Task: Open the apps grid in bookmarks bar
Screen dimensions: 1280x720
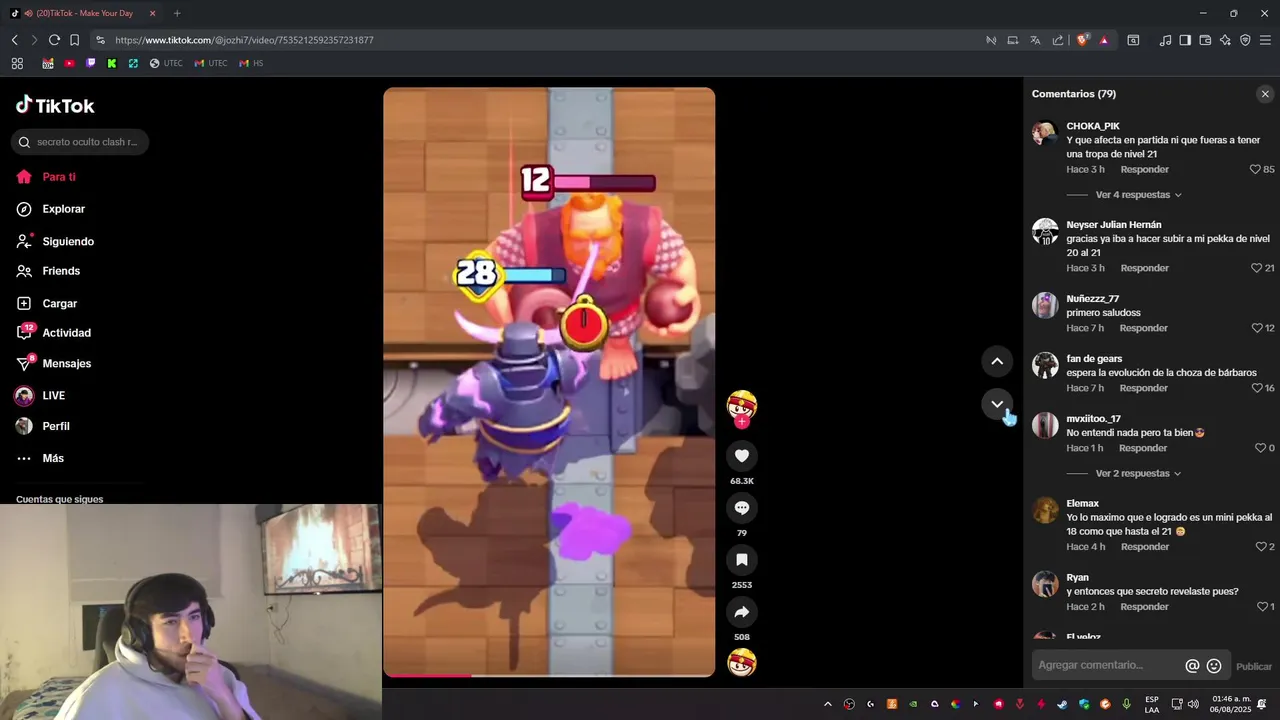Action: (17, 63)
